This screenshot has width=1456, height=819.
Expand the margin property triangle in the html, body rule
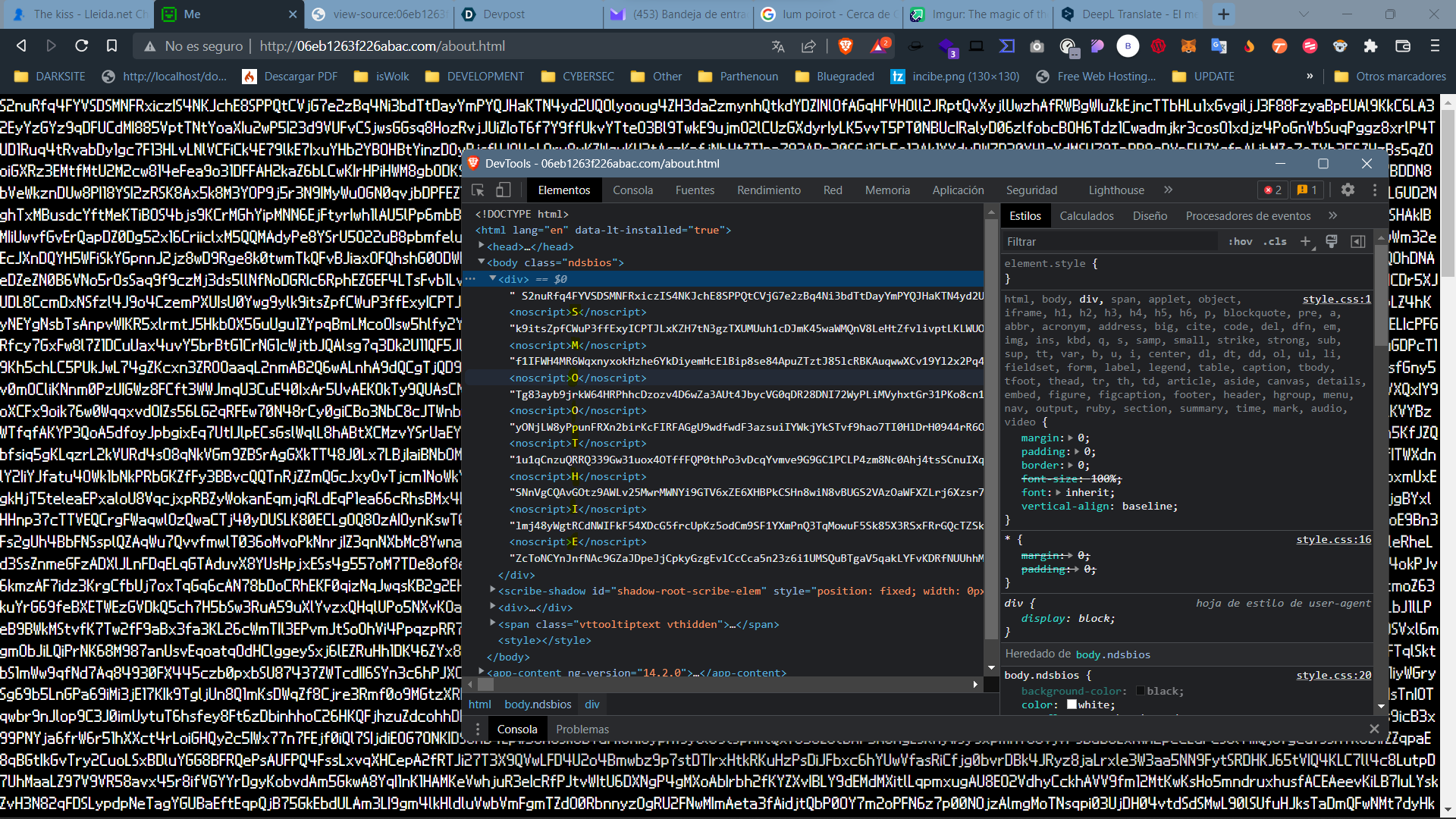tap(1071, 438)
